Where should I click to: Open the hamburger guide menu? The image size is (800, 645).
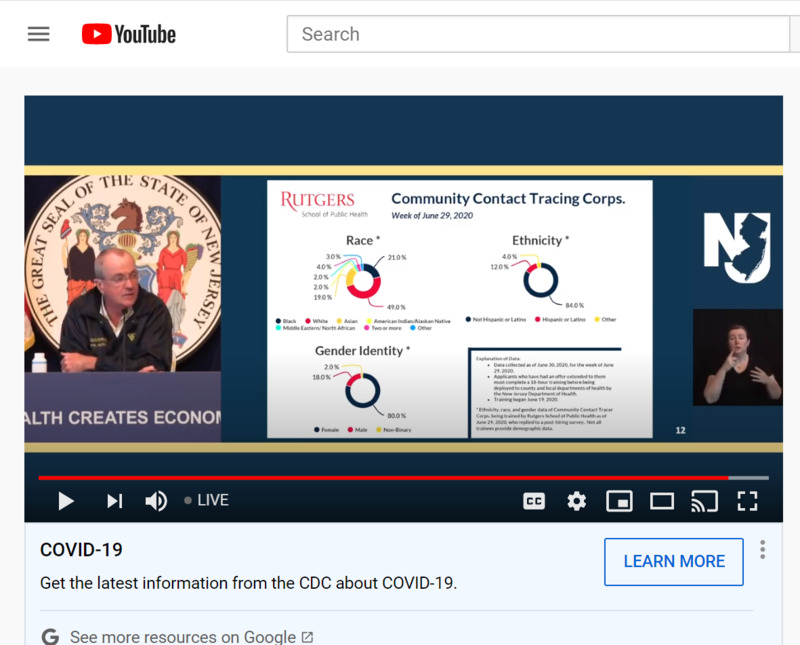(x=38, y=34)
